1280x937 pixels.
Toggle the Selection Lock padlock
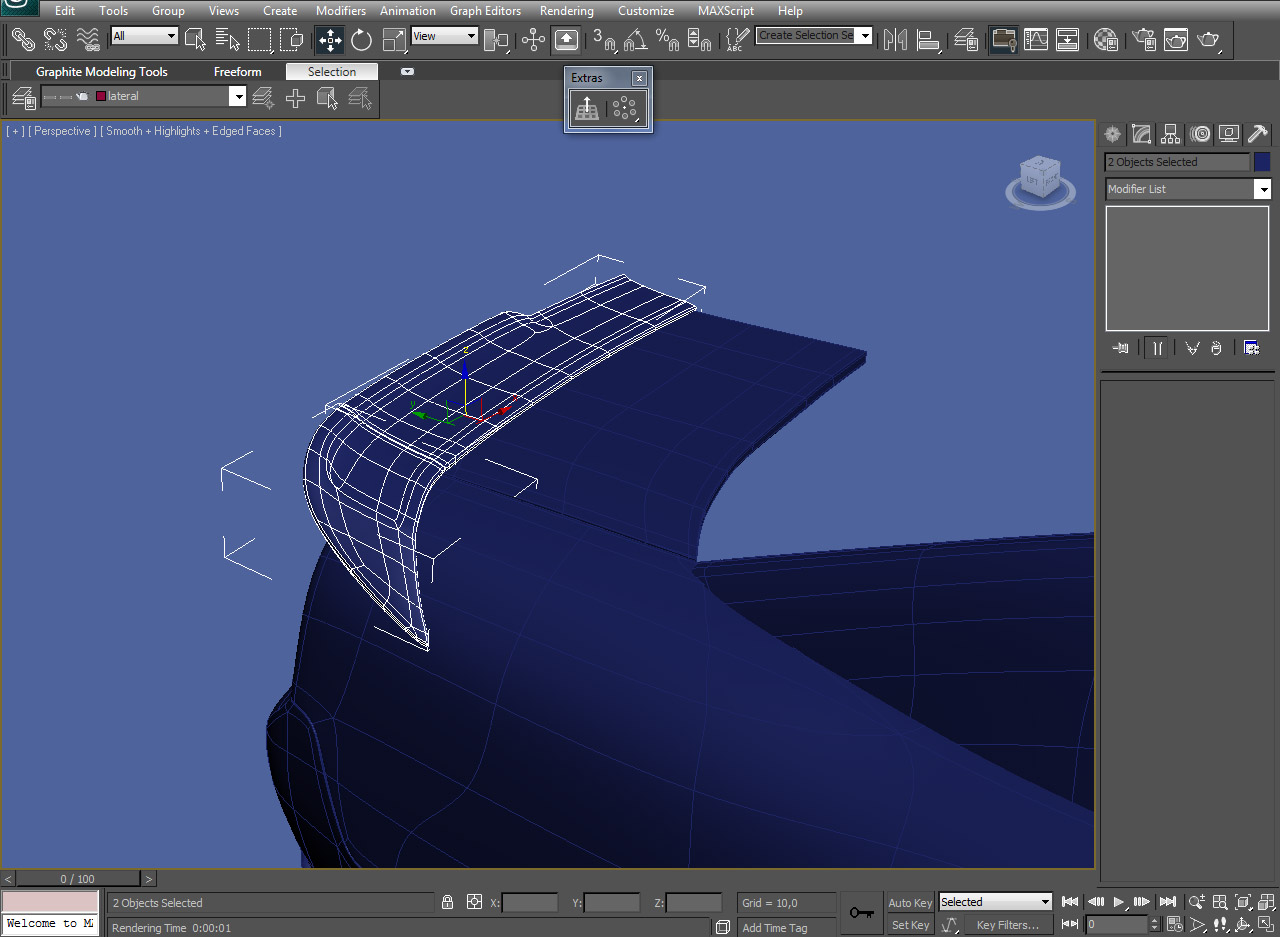(447, 902)
